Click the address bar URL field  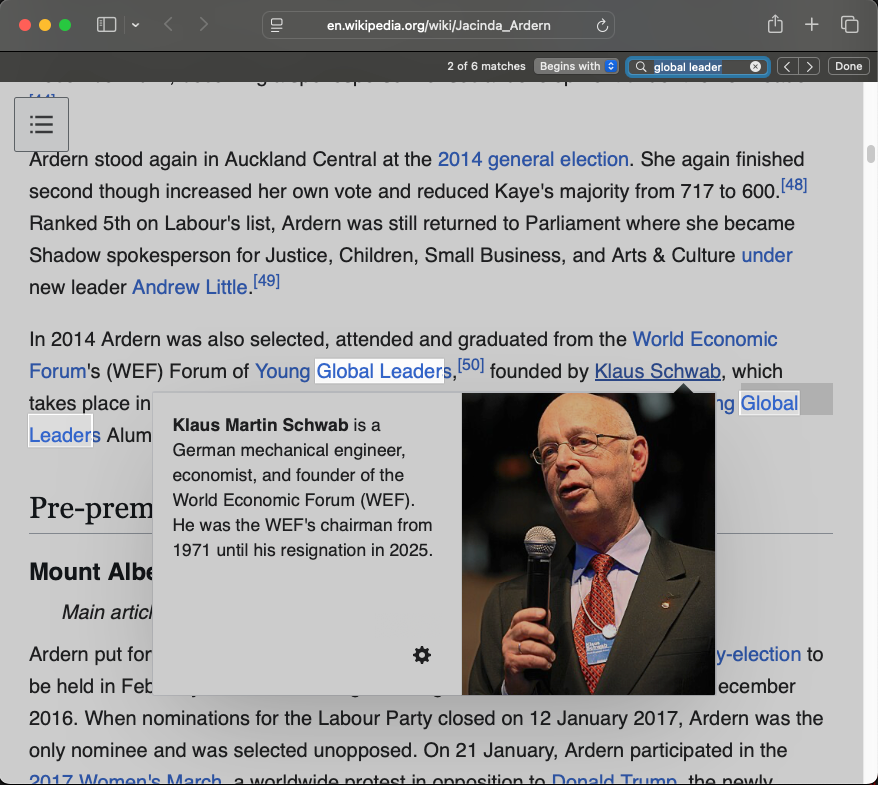click(438, 25)
